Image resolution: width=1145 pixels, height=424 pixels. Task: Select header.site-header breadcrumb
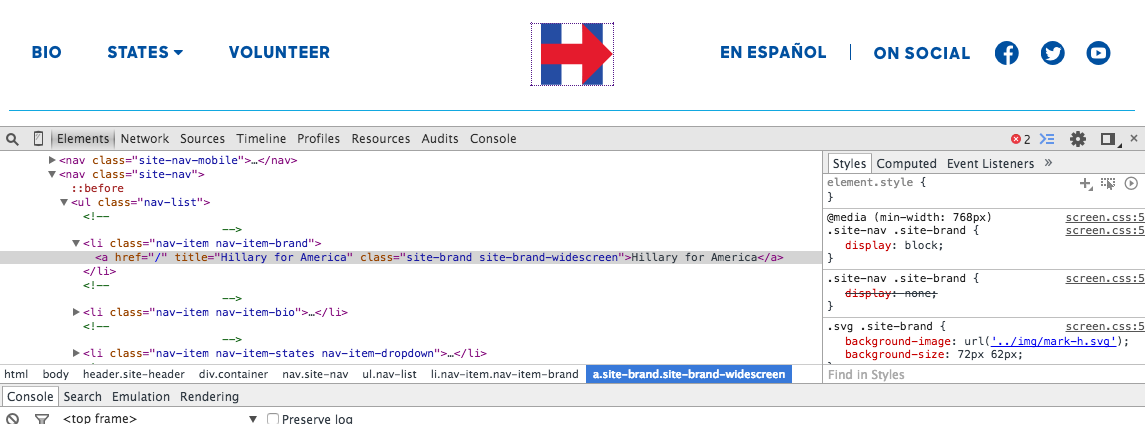(134, 374)
